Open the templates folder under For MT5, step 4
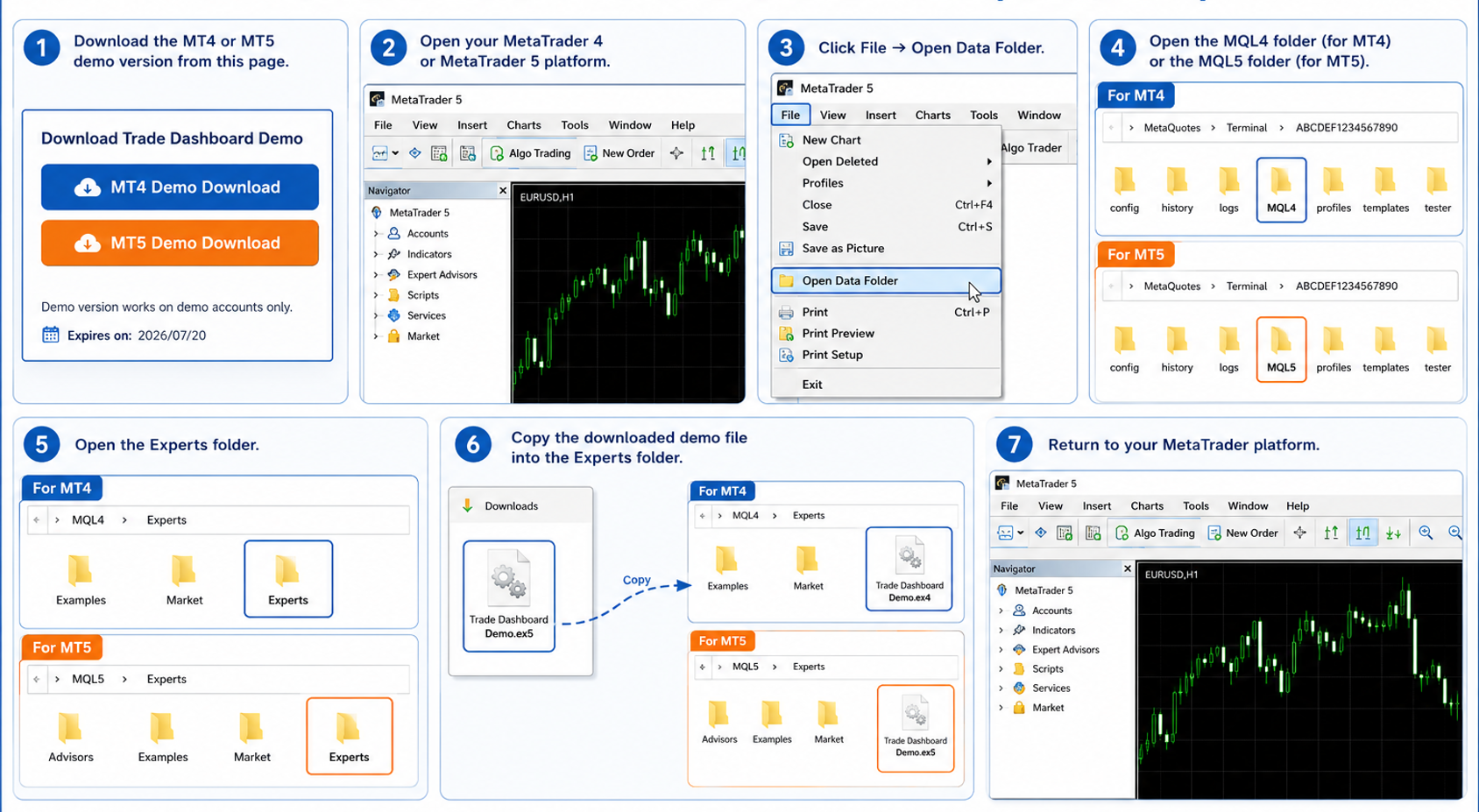 pyautogui.click(x=1385, y=350)
